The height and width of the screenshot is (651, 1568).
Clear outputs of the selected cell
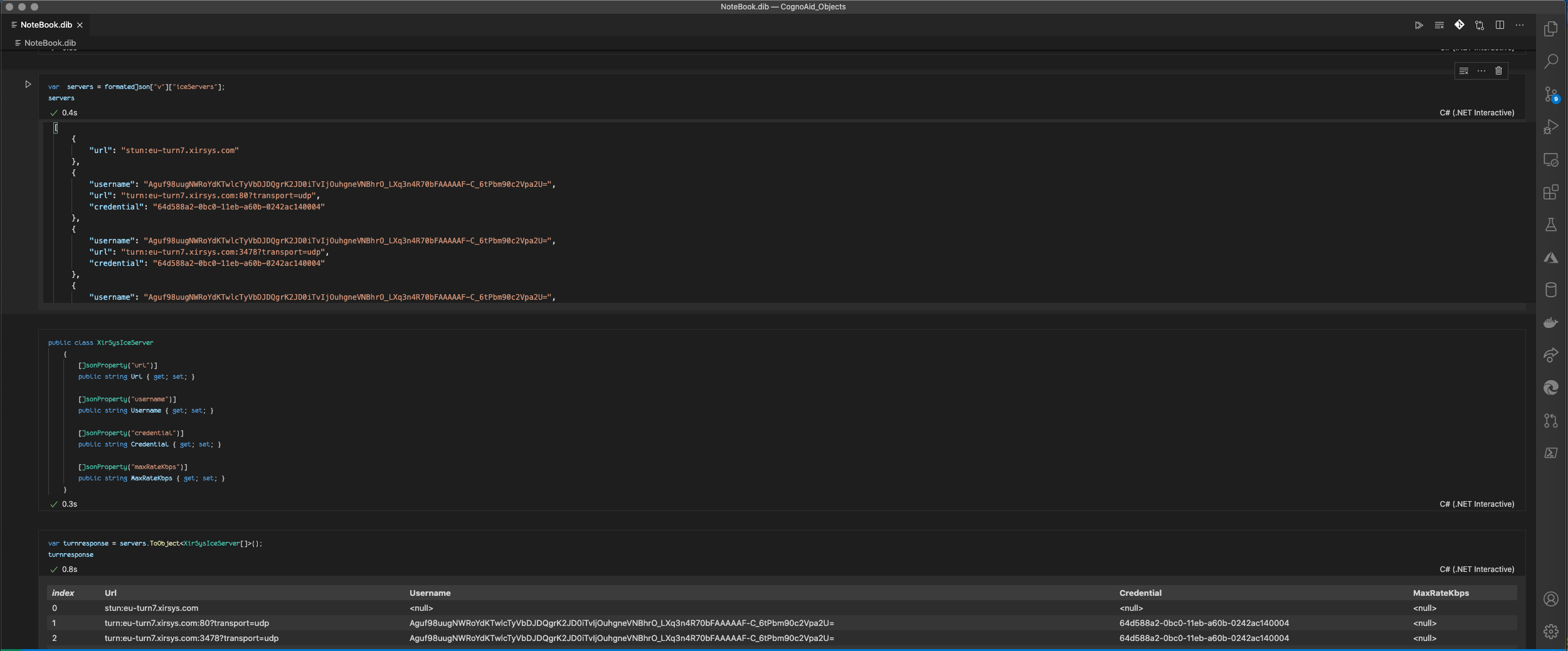click(x=1464, y=71)
